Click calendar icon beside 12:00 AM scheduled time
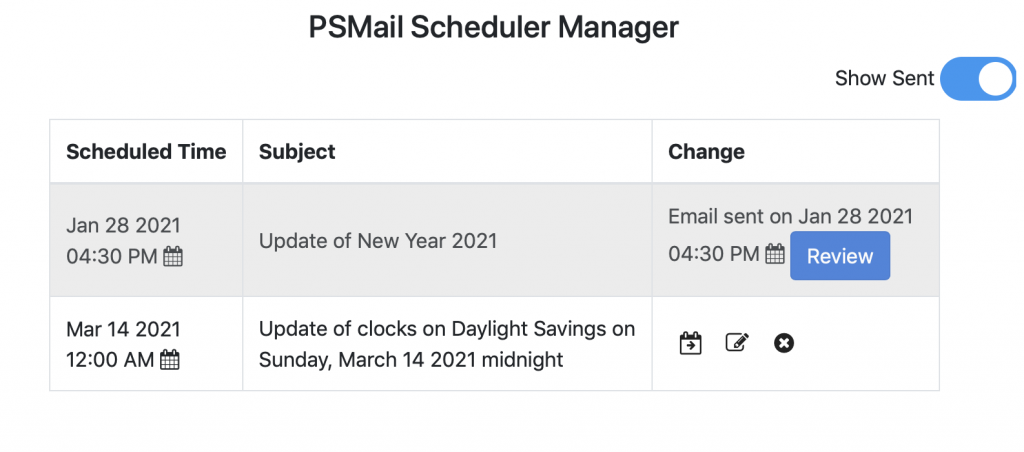This screenshot has width=1024, height=452. 170,360
